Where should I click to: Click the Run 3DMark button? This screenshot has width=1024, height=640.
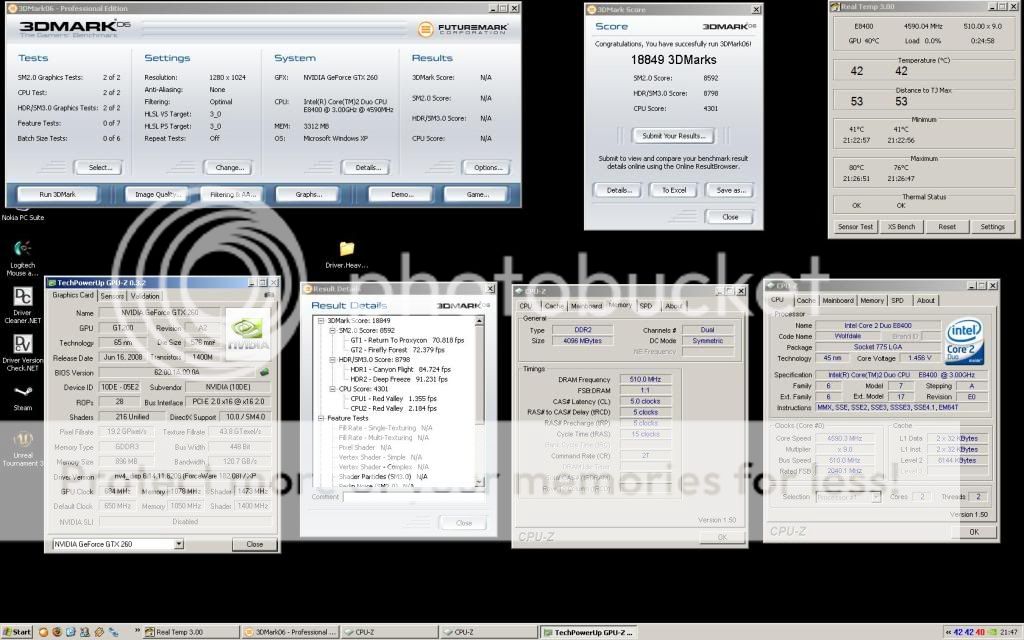coord(57,195)
